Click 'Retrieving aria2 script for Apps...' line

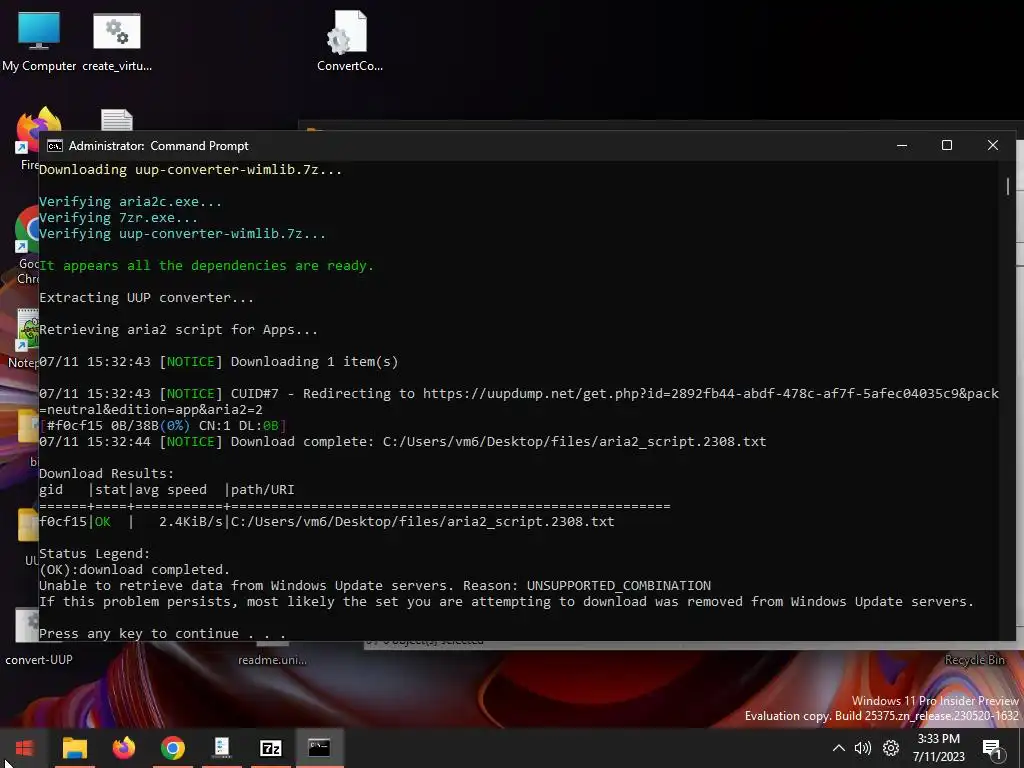(178, 329)
